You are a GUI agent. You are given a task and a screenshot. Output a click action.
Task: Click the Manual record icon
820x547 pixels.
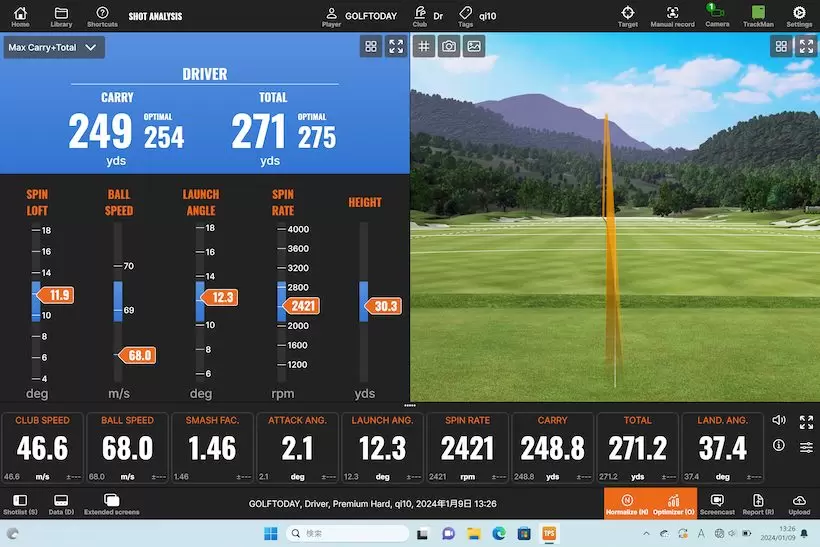(x=672, y=14)
